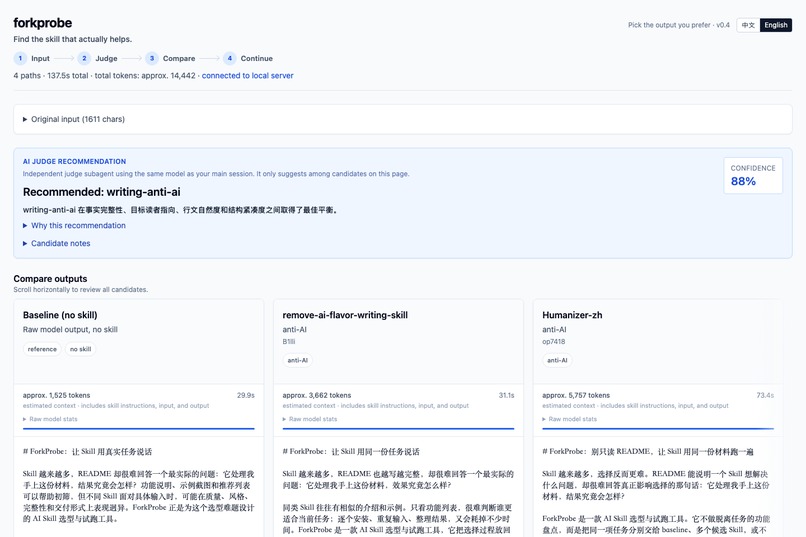Select the Humanizer-zh card title
Viewport: 806px width, 537px height.
572,315
